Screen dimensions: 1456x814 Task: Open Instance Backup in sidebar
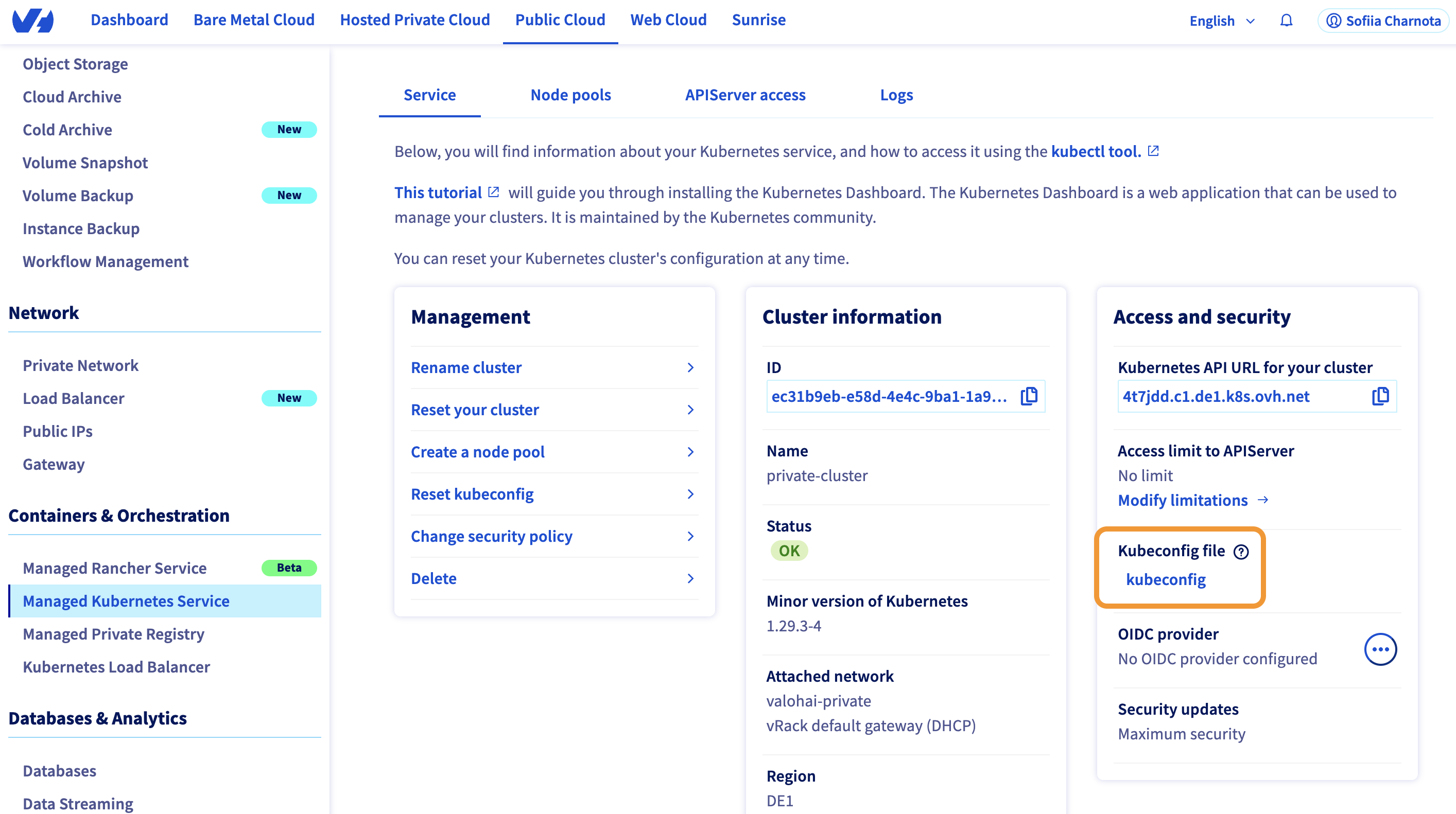tap(81, 229)
